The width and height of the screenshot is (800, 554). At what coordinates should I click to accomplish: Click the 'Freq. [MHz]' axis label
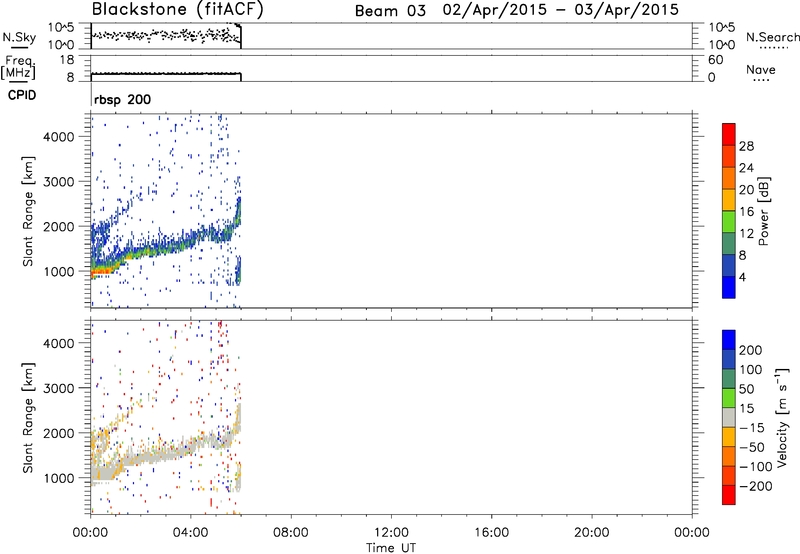(x=18, y=67)
